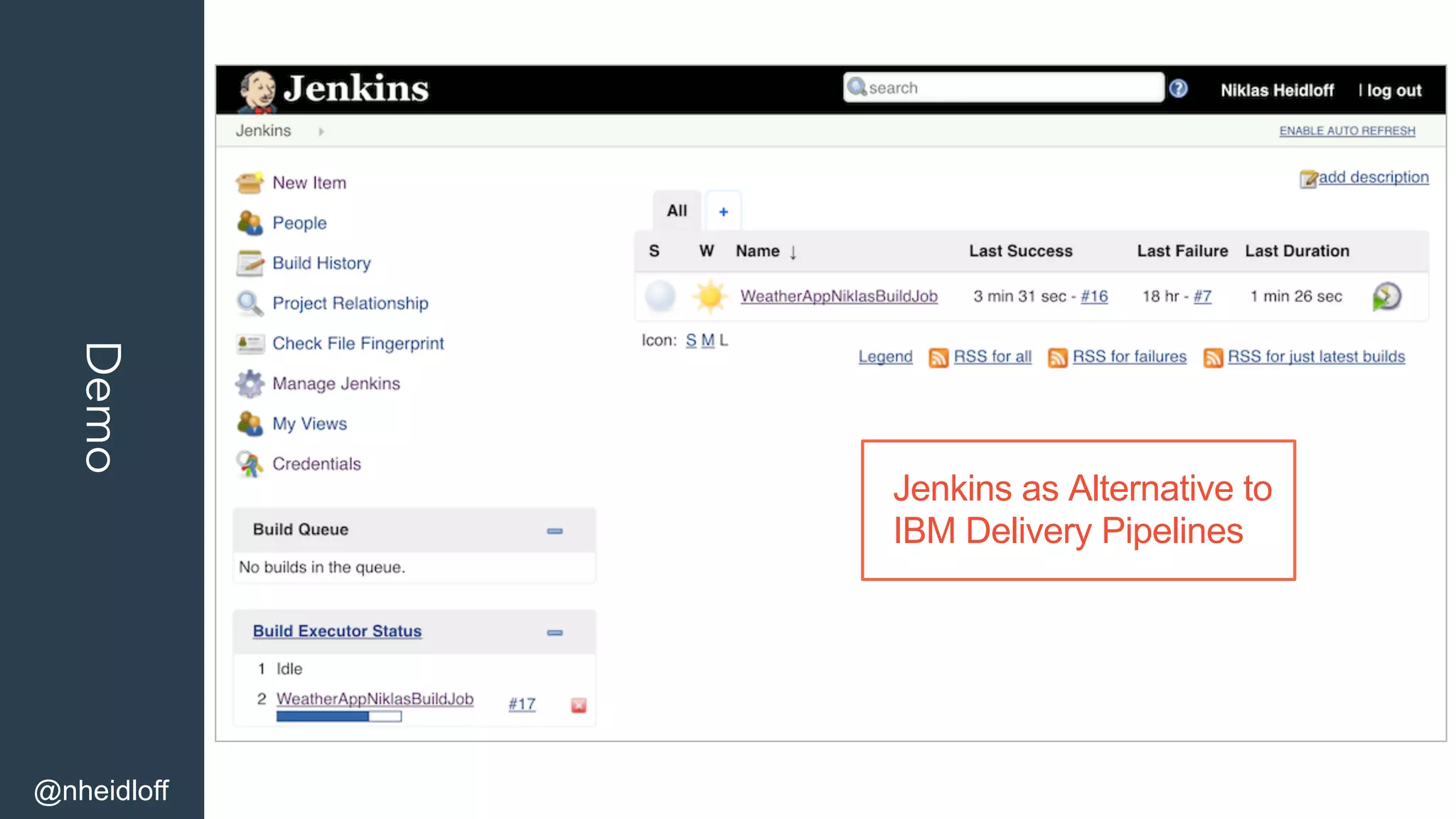Screen dimensions: 1456x819
Task: Open last successful build #16
Action: (x=1094, y=296)
